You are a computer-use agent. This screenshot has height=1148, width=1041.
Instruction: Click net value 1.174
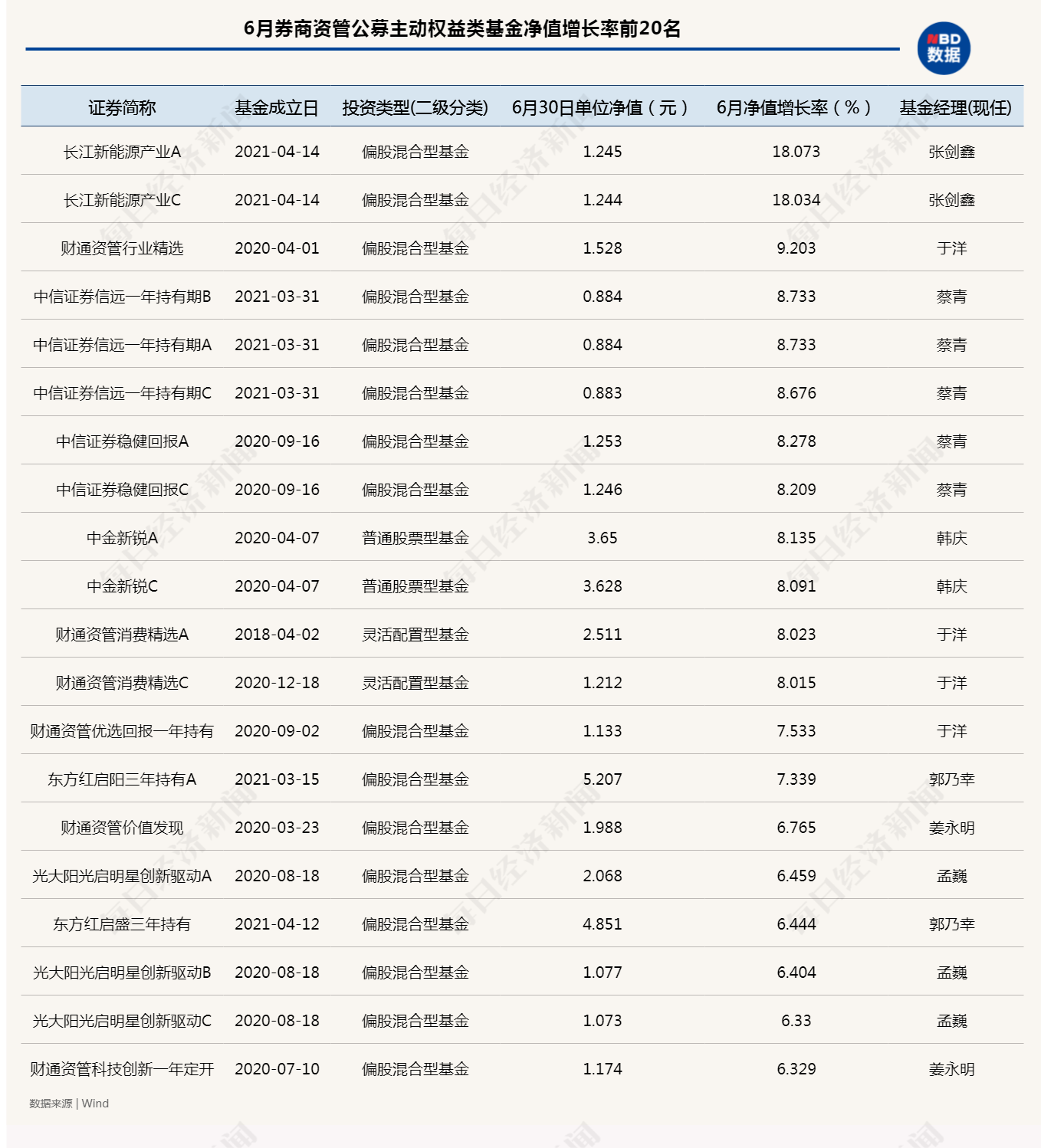pos(603,1069)
